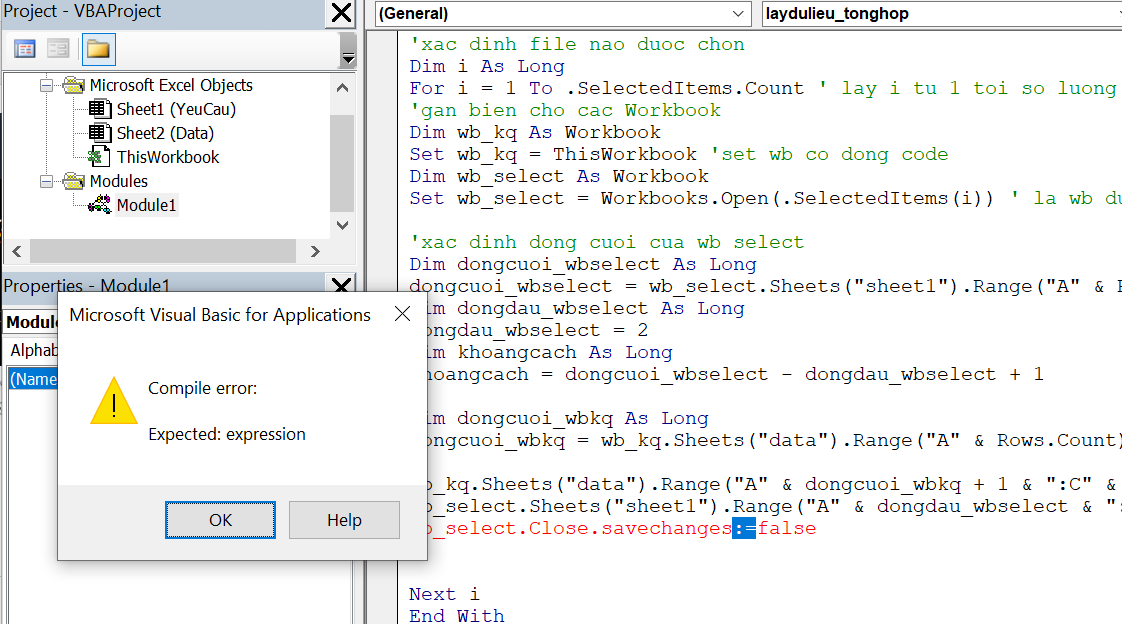Click OK in the Compile error dialog
Image resolution: width=1122 pixels, height=624 pixels.
(220, 520)
